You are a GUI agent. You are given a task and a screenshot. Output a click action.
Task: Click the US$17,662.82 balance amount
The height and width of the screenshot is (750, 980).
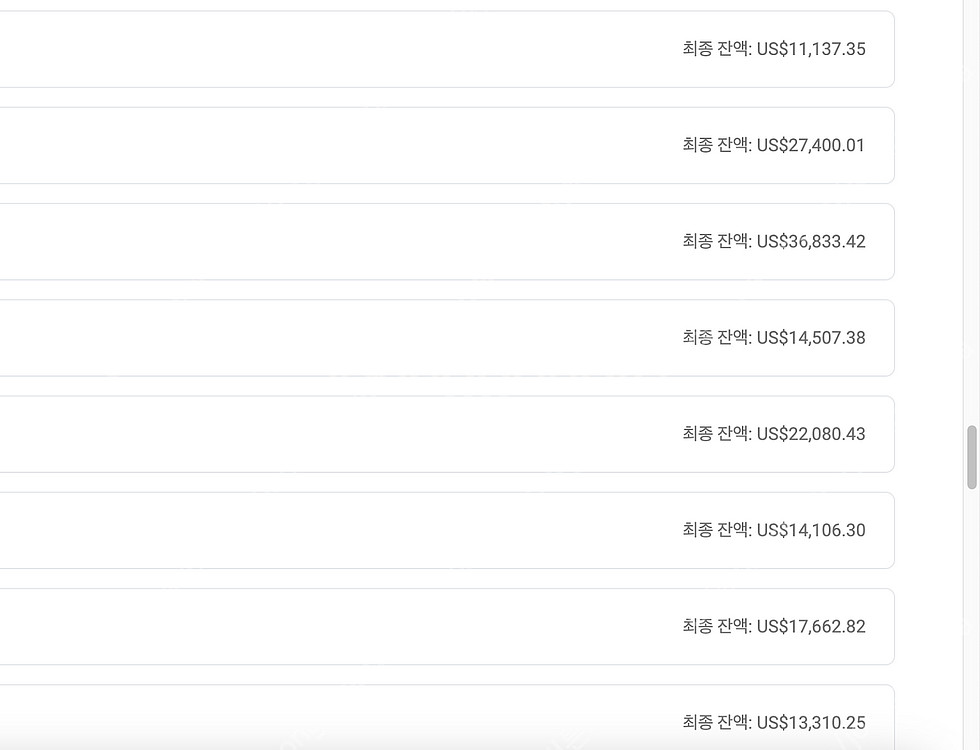pos(811,626)
